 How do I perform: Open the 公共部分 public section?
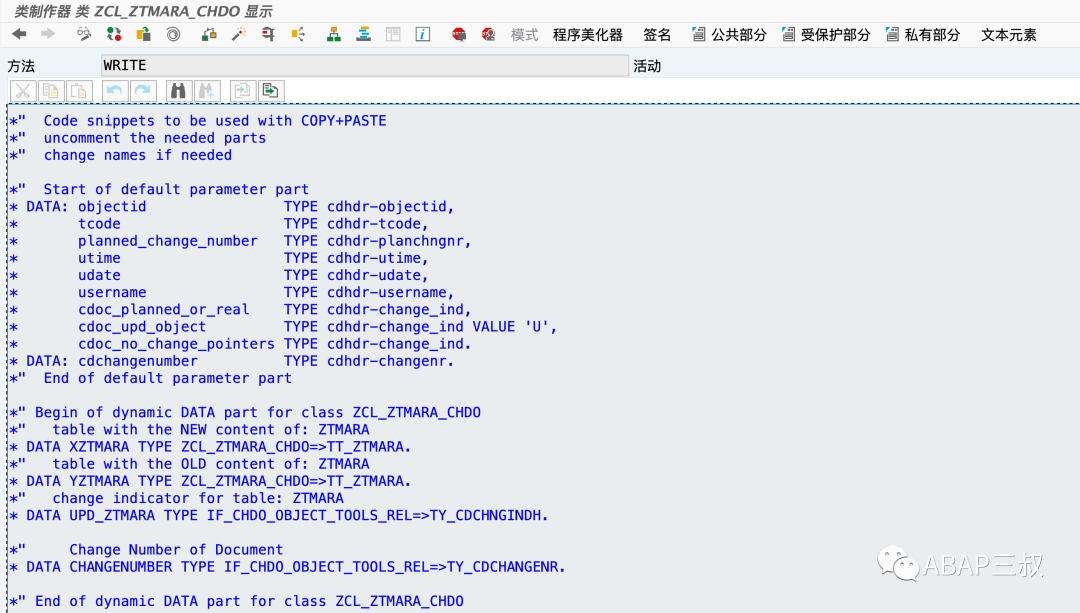(x=729, y=34)
